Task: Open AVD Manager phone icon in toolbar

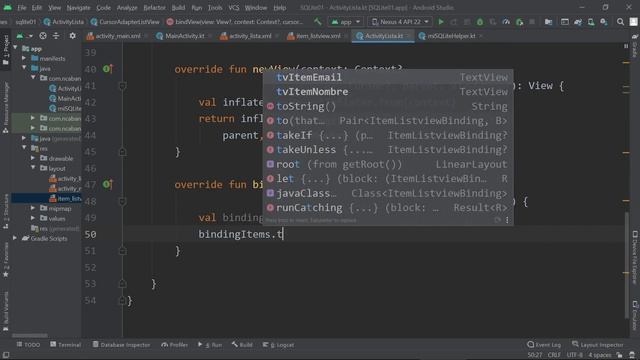Action: coord(591,22)
